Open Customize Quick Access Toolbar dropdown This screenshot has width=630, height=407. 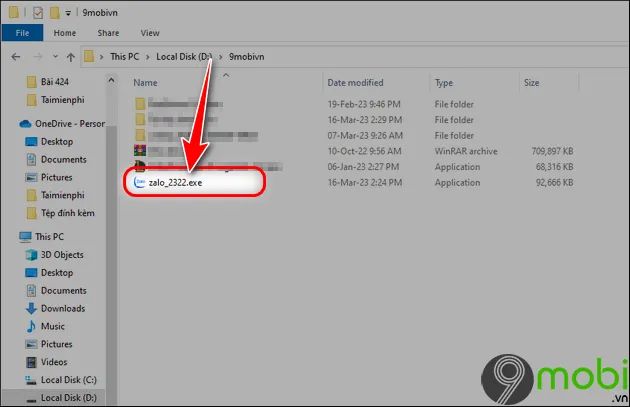tap(68, 13)
